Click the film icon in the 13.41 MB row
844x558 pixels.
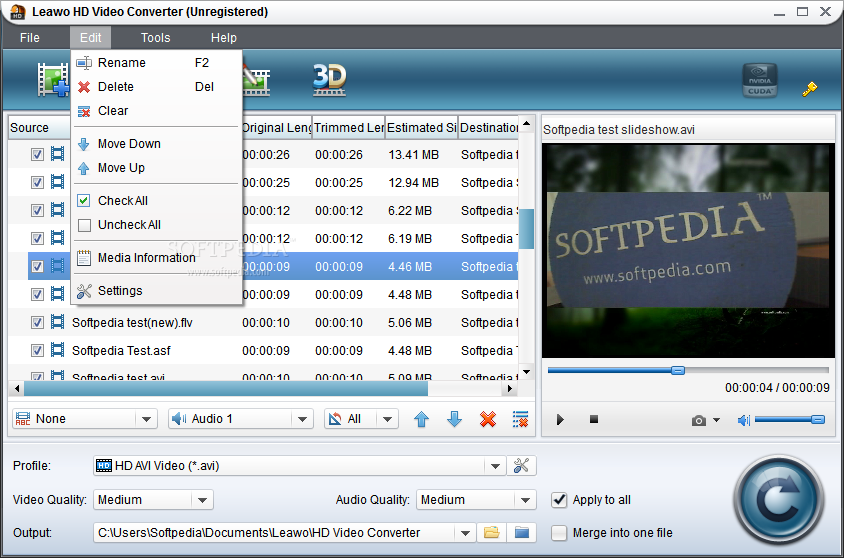57,154
